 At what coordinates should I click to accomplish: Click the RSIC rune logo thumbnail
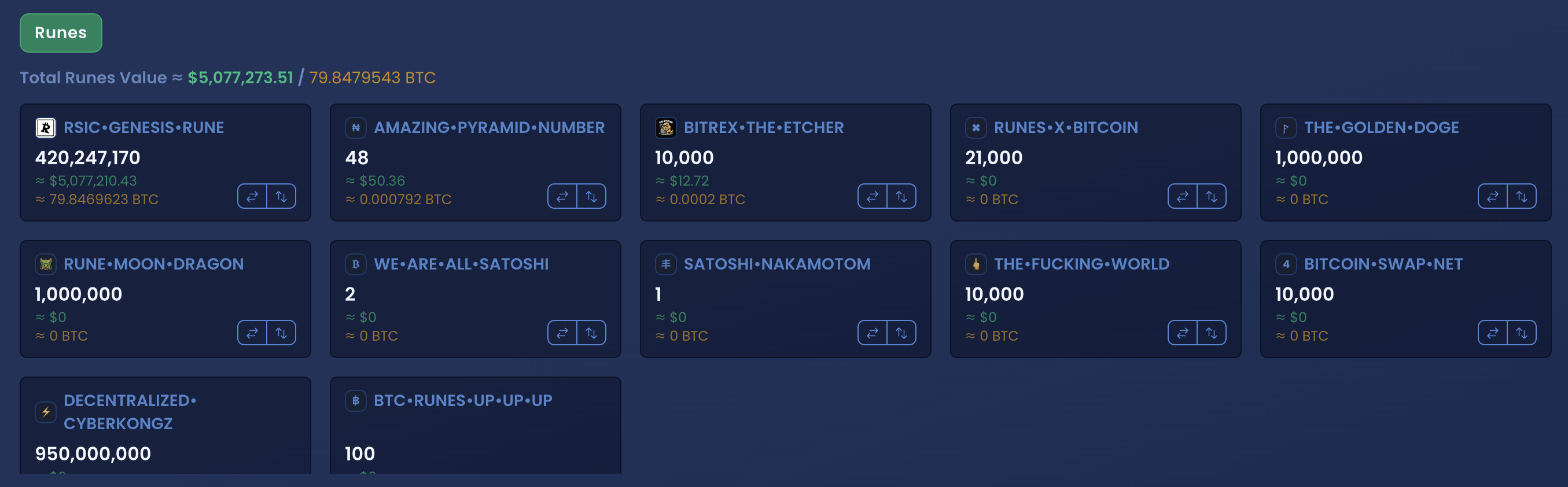pos(46,127)
